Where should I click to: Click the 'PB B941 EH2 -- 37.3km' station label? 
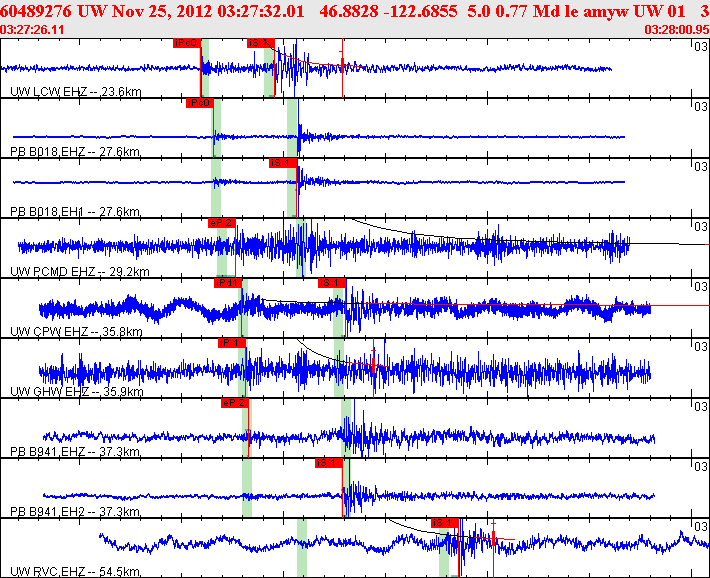75,511
